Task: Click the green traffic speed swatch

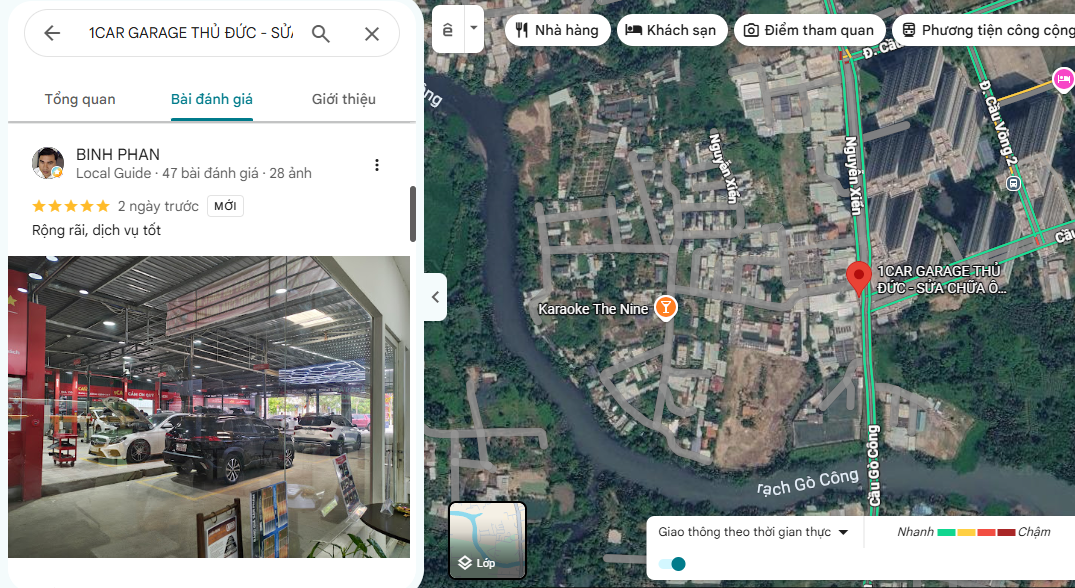Action: click(x=947, y=532)
